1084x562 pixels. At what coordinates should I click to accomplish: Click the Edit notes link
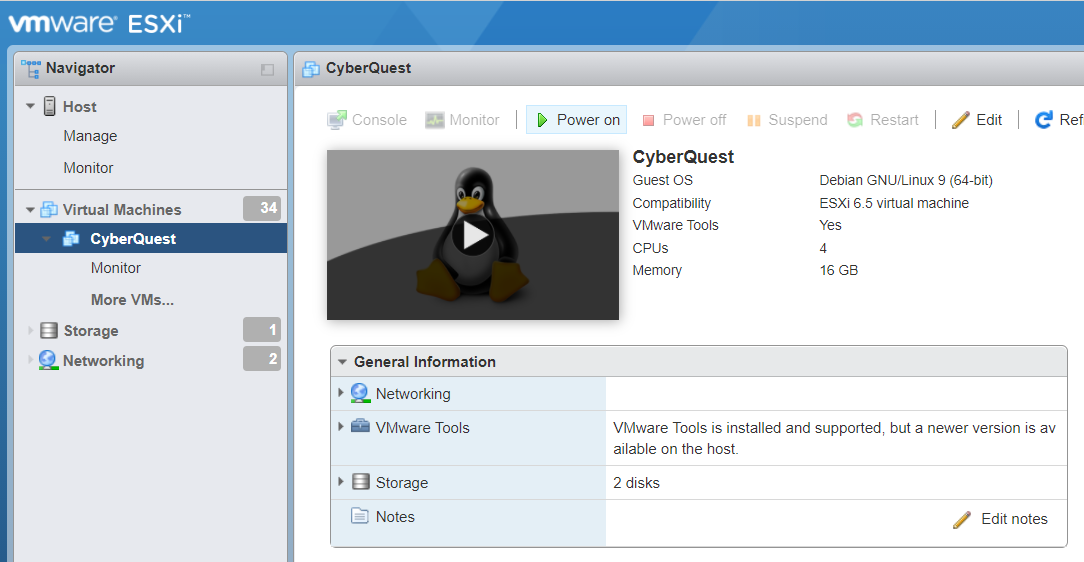tap(1014, 519)
